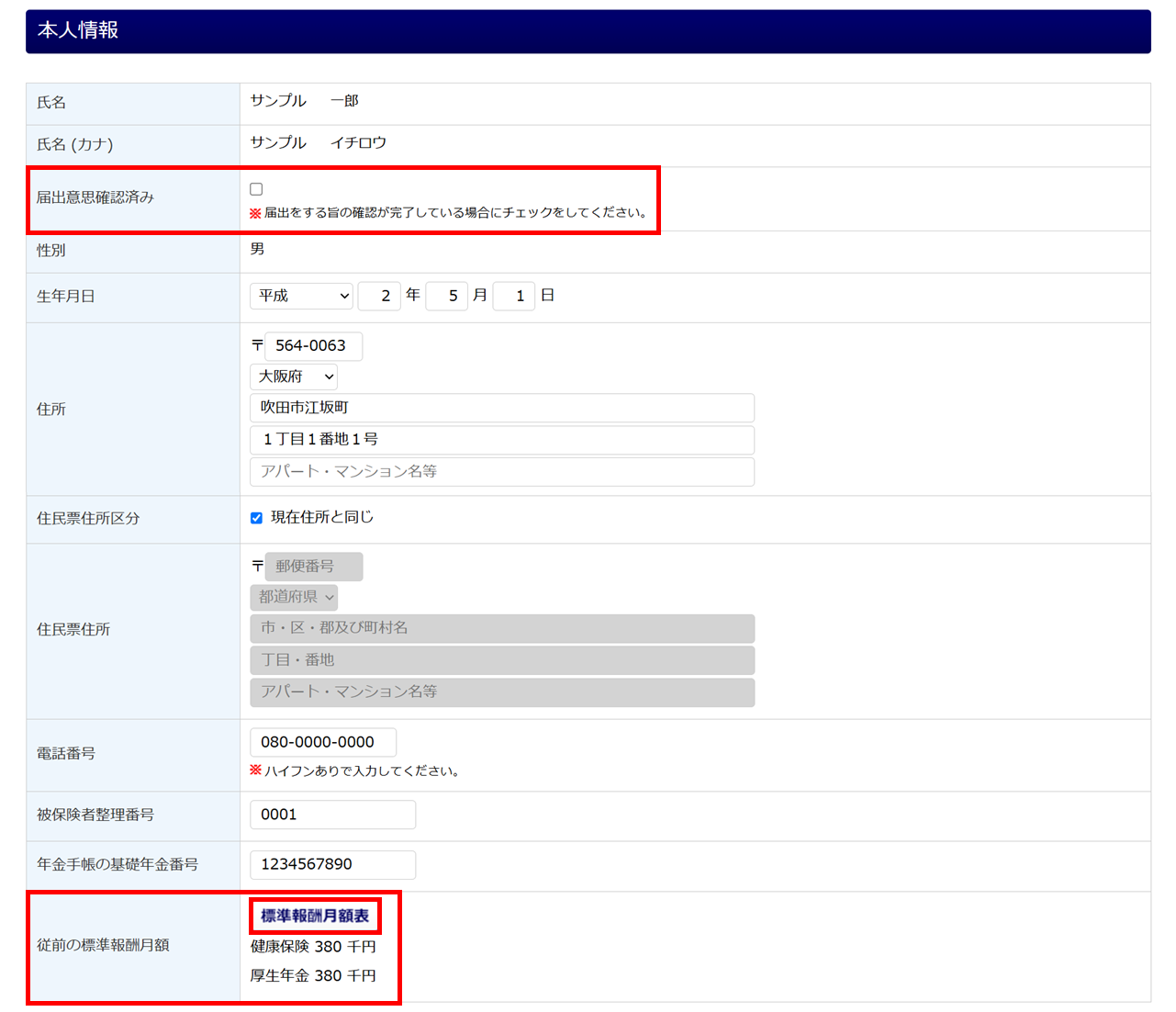Click the アパート・マンション名等 field under 住民票住所

[501, 692]
